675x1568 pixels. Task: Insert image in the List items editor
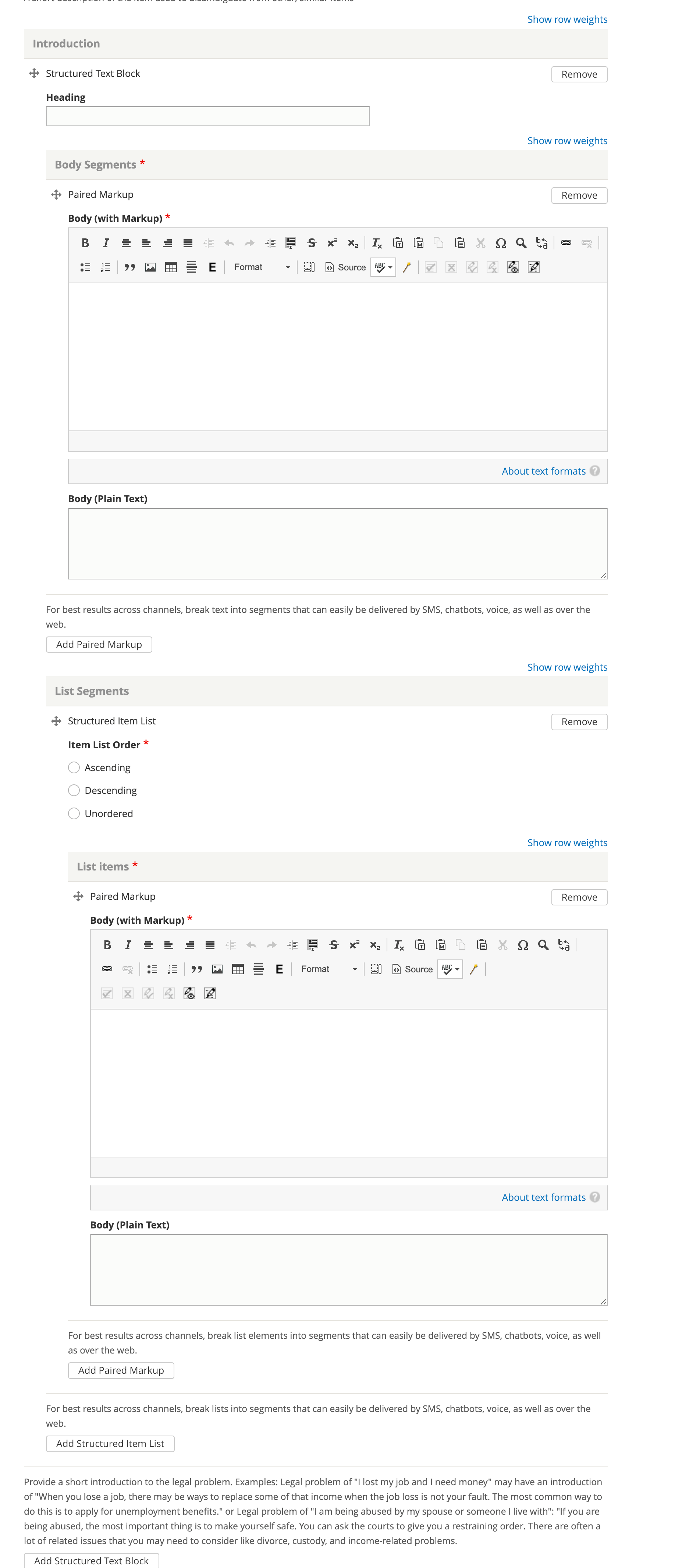point(217,969)
